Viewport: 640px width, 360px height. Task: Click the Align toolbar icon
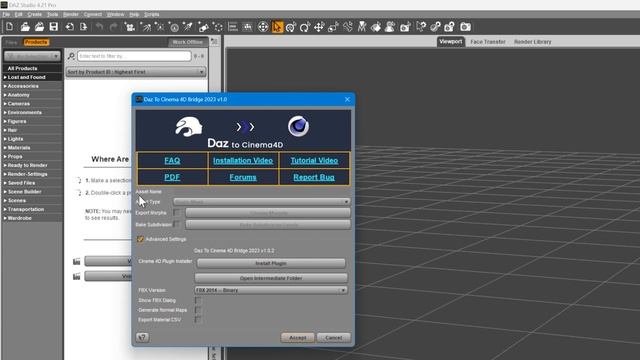[233, 27]
